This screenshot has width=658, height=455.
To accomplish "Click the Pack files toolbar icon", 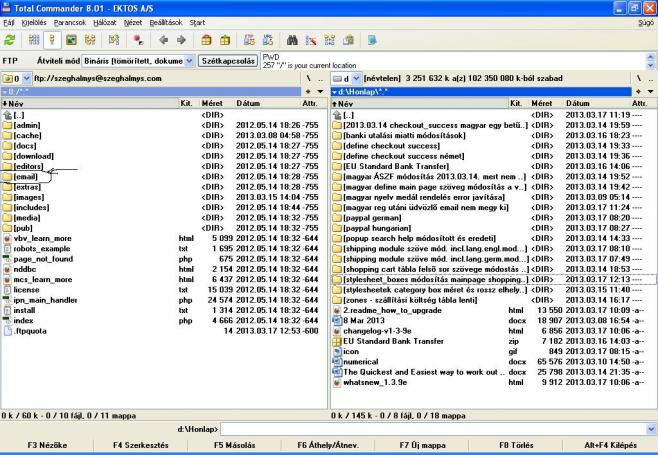I will [206, 40].
